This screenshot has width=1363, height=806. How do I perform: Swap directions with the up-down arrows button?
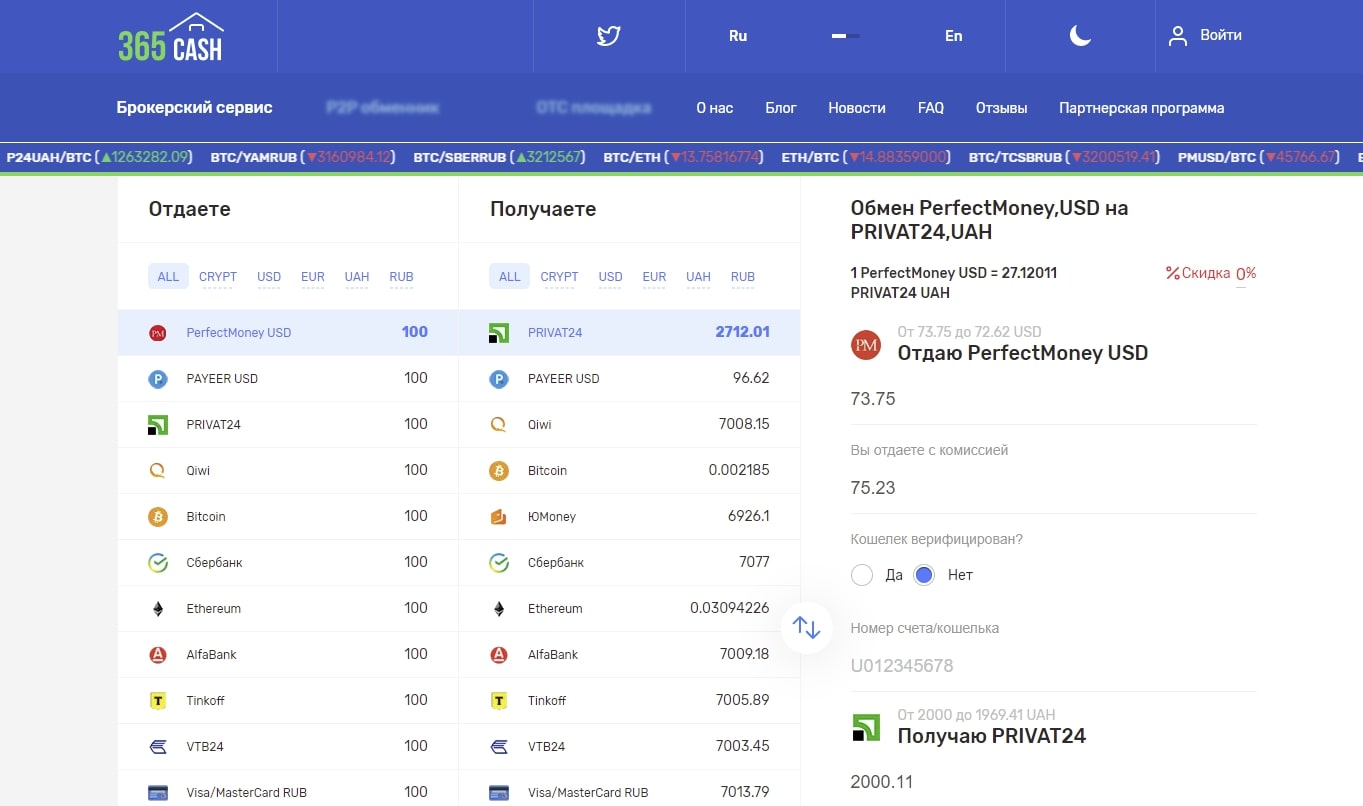click(806, 627)
